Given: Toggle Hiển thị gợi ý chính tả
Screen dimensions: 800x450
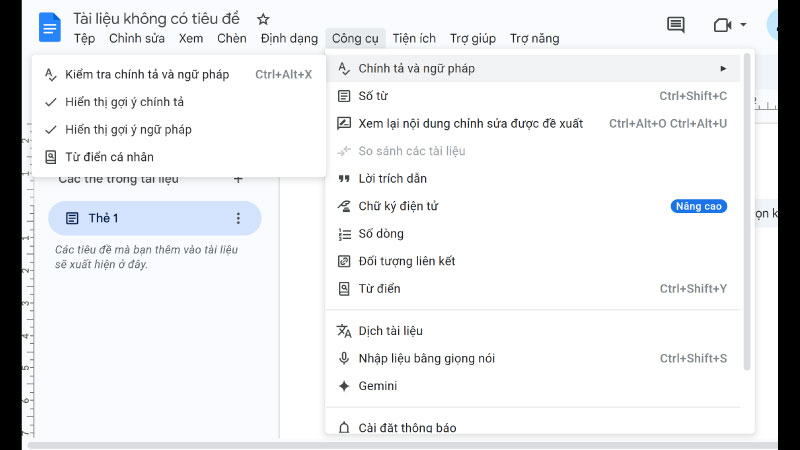Looking at the screenshot, I should point(179,102).
